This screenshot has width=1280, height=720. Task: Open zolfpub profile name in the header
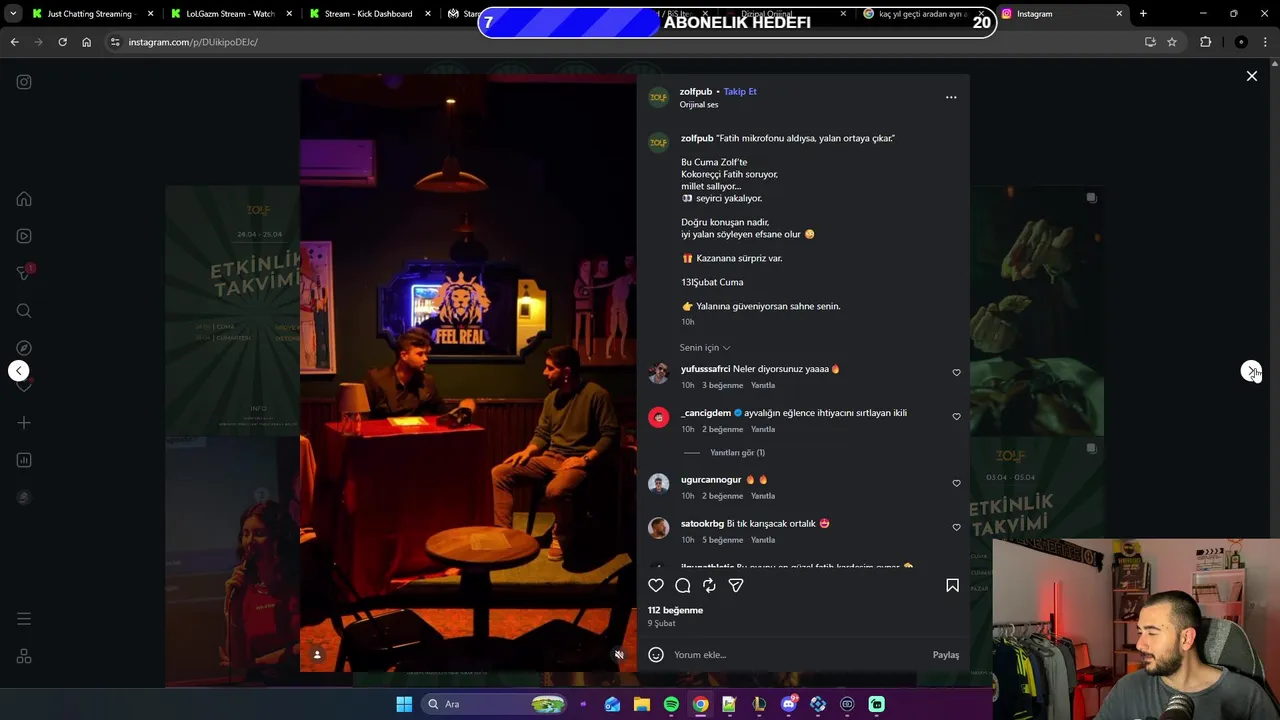tap(696, 91)
